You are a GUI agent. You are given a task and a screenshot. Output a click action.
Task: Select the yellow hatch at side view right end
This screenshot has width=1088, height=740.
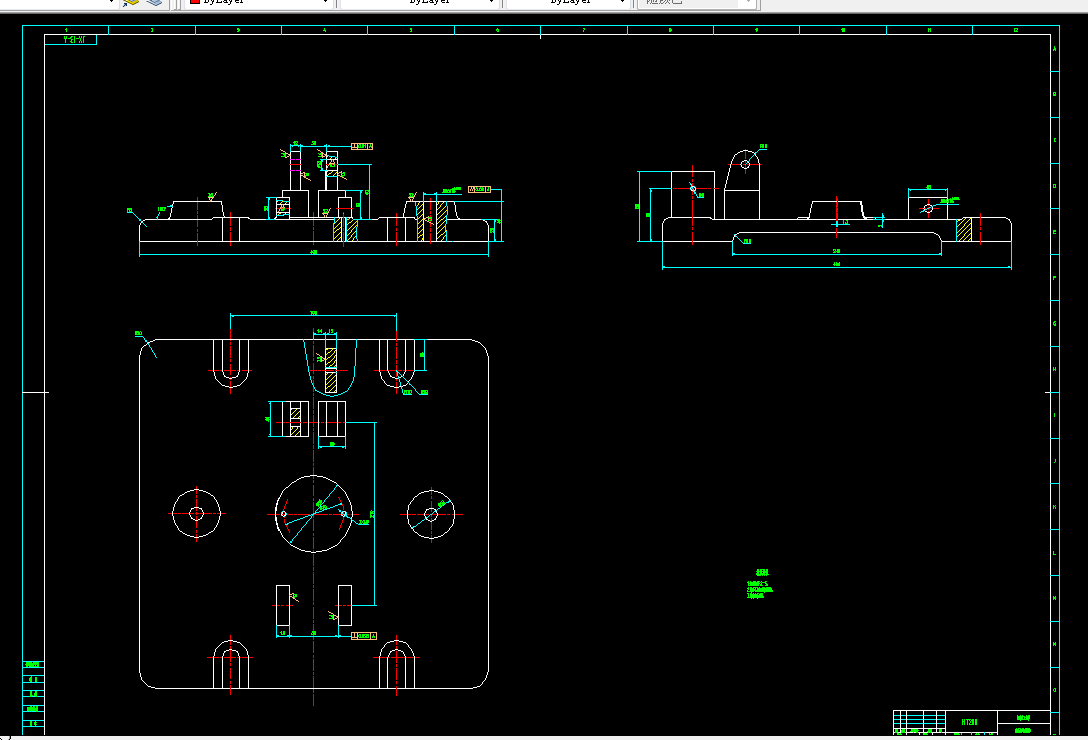pos(964,230)
